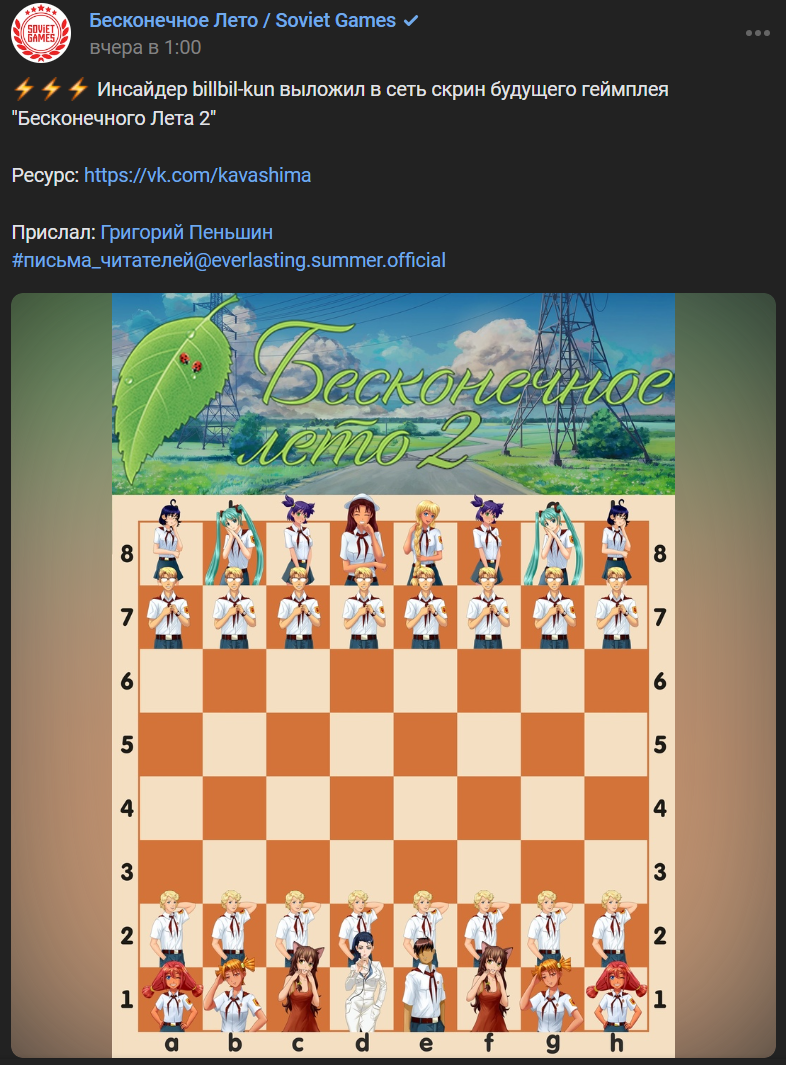Viewport: 786px width, 1065px height.
Task: Open the Бесконечное Лето / Soviet Games page
Action: (x=243, y=20)
